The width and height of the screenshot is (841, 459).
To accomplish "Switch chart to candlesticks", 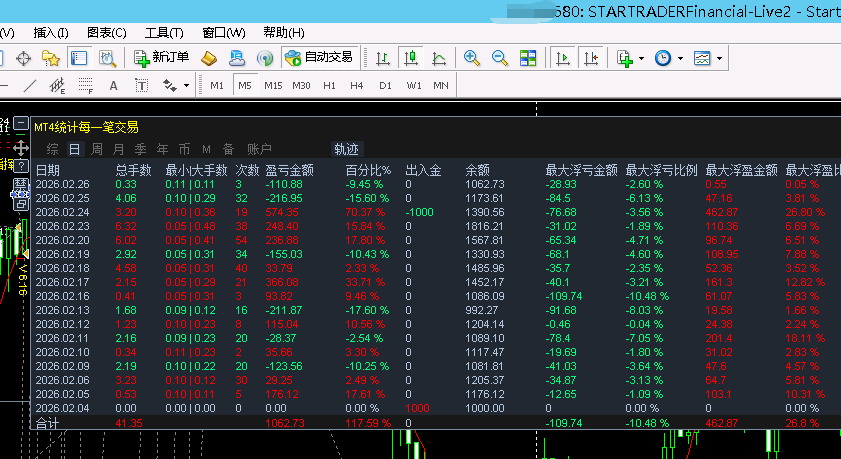I will 411,58.
